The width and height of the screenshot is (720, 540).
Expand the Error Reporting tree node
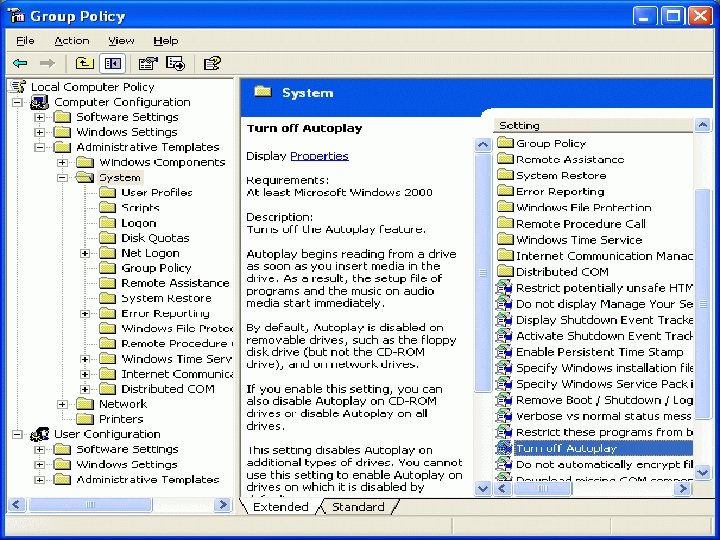85,314
